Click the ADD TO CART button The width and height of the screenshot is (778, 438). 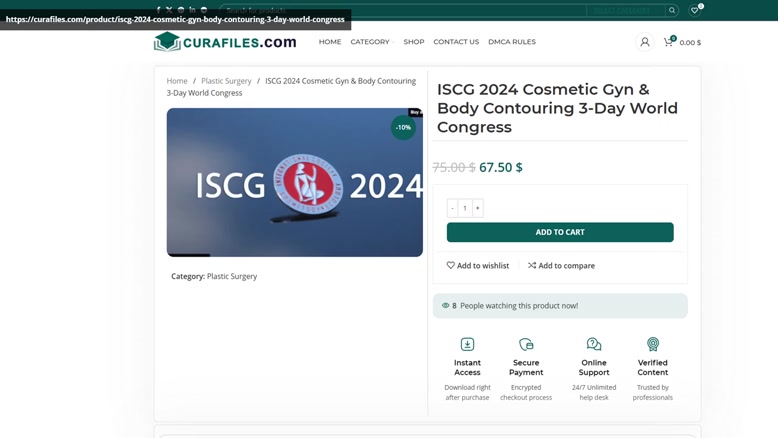click(x=560, y=232)
